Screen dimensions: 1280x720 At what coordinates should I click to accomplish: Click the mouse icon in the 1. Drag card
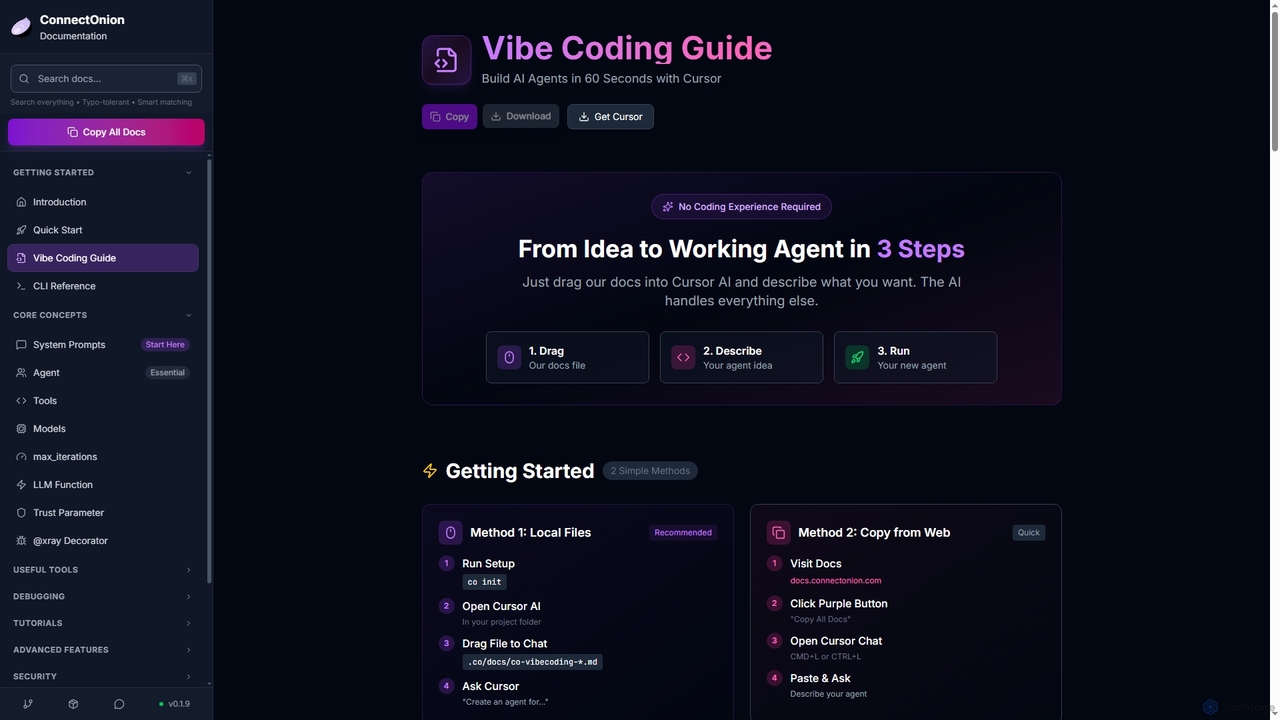click(x=509, y=357)
